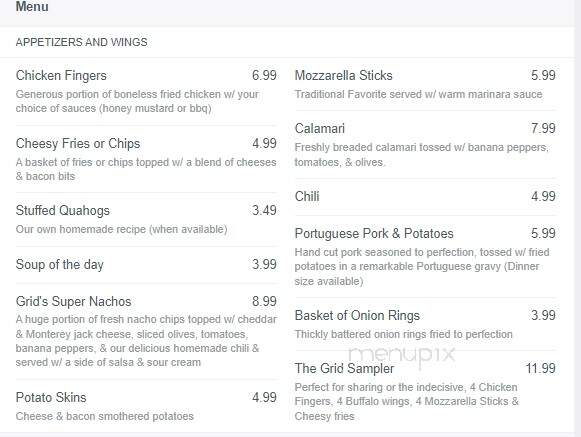The image size is (581, 437).
Task: Click the 11.99 price for Grid Sampler
Action: [x=541, y=368]
